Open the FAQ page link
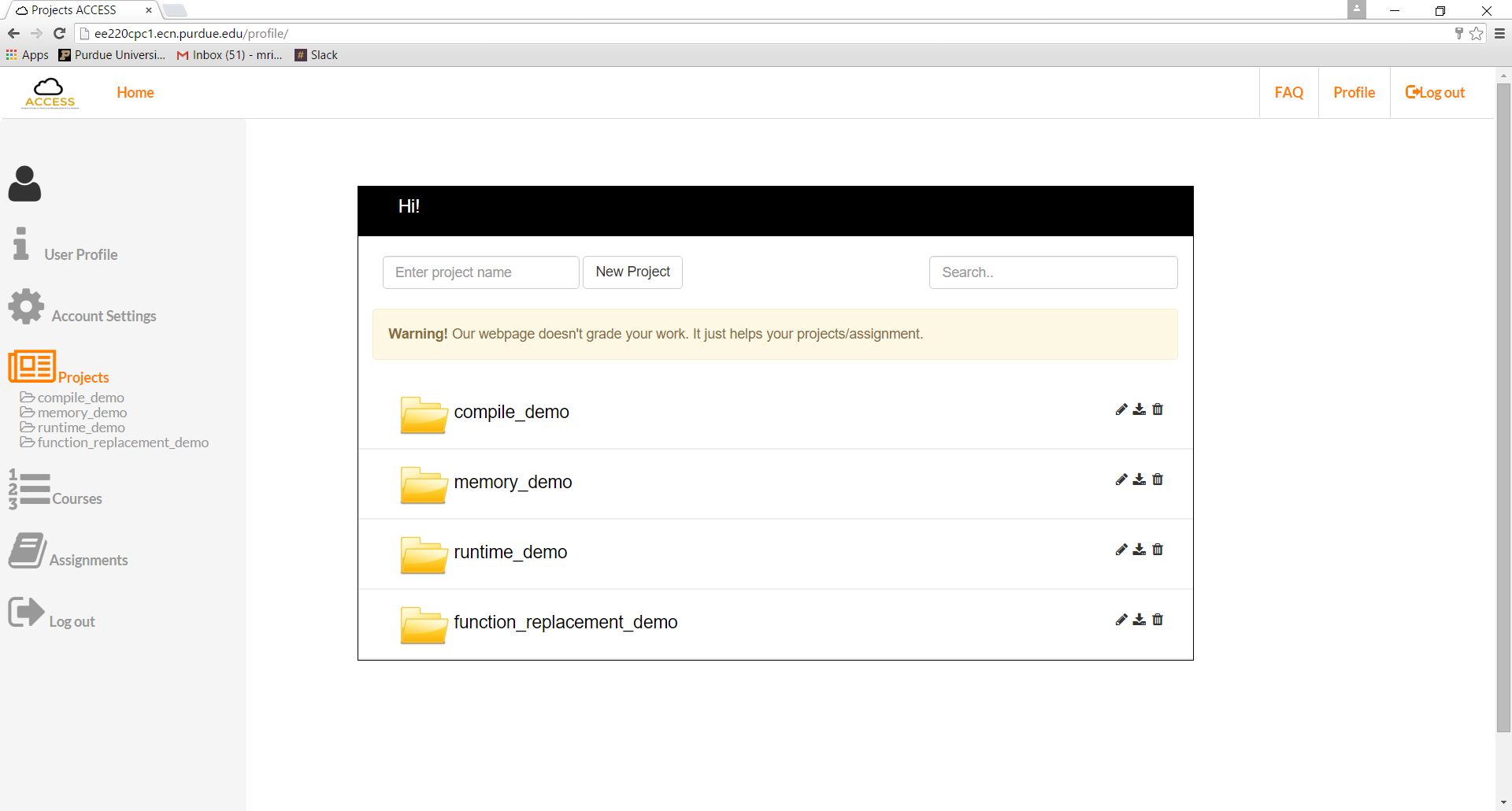The width and height of the screenshot is (1512, 811). pos(1288,93)
